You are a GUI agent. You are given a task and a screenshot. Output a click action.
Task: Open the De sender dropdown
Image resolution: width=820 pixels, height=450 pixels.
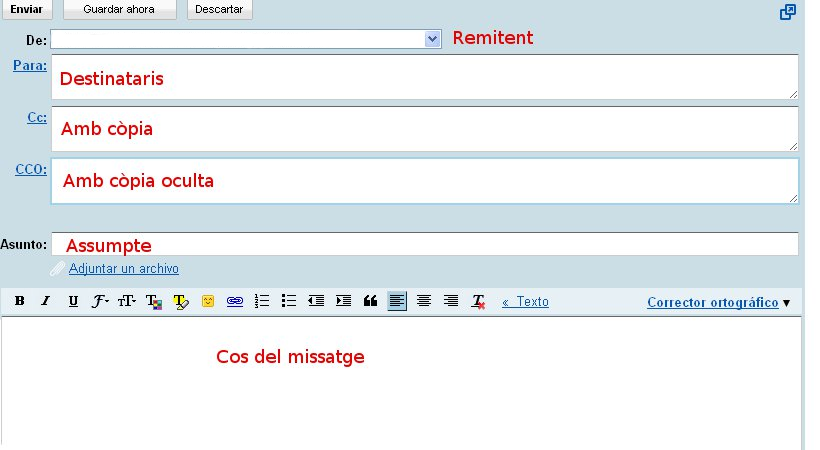pos(432,39)
